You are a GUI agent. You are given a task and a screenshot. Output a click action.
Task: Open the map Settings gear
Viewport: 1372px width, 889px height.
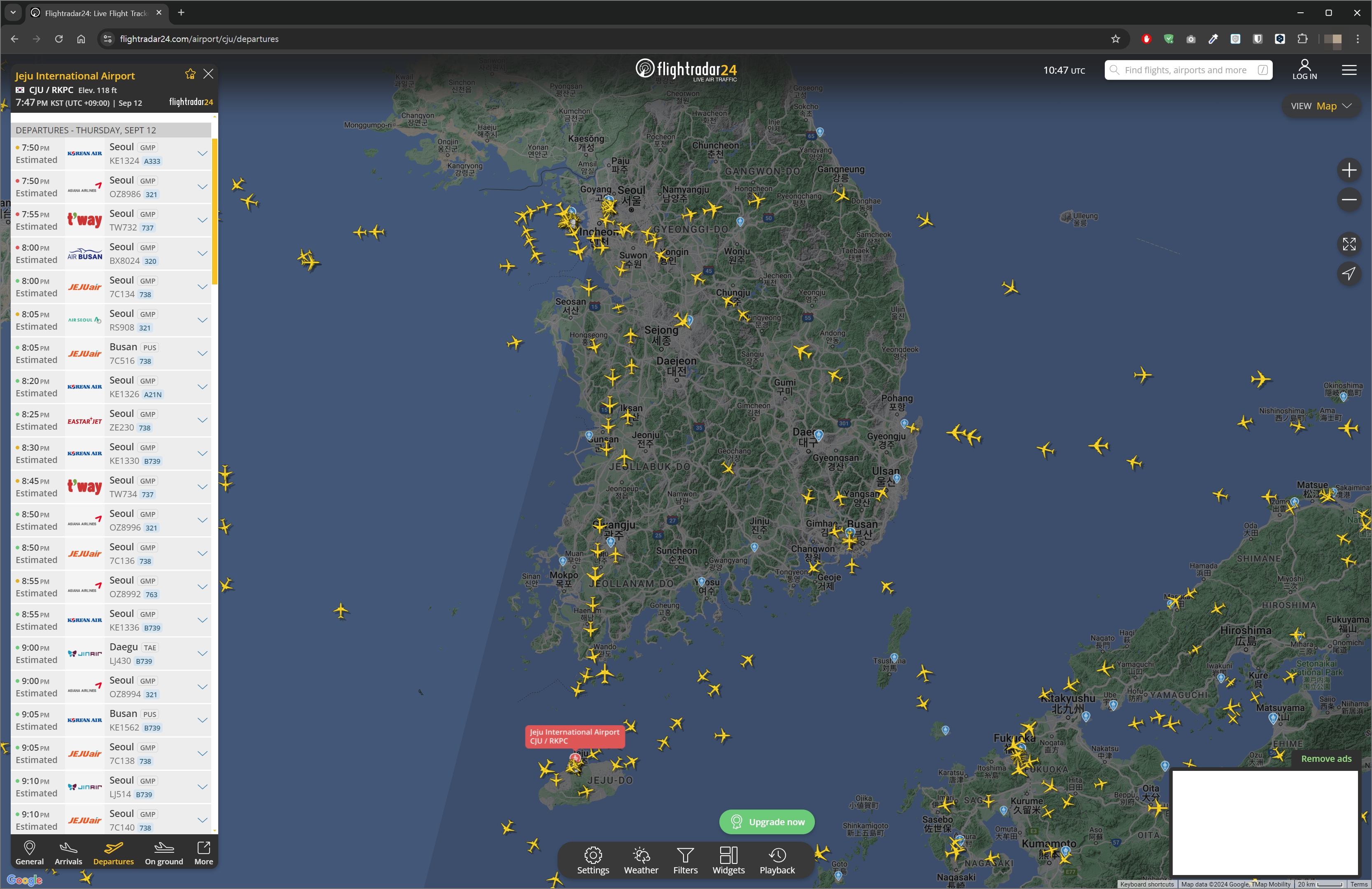click(593, 861)
